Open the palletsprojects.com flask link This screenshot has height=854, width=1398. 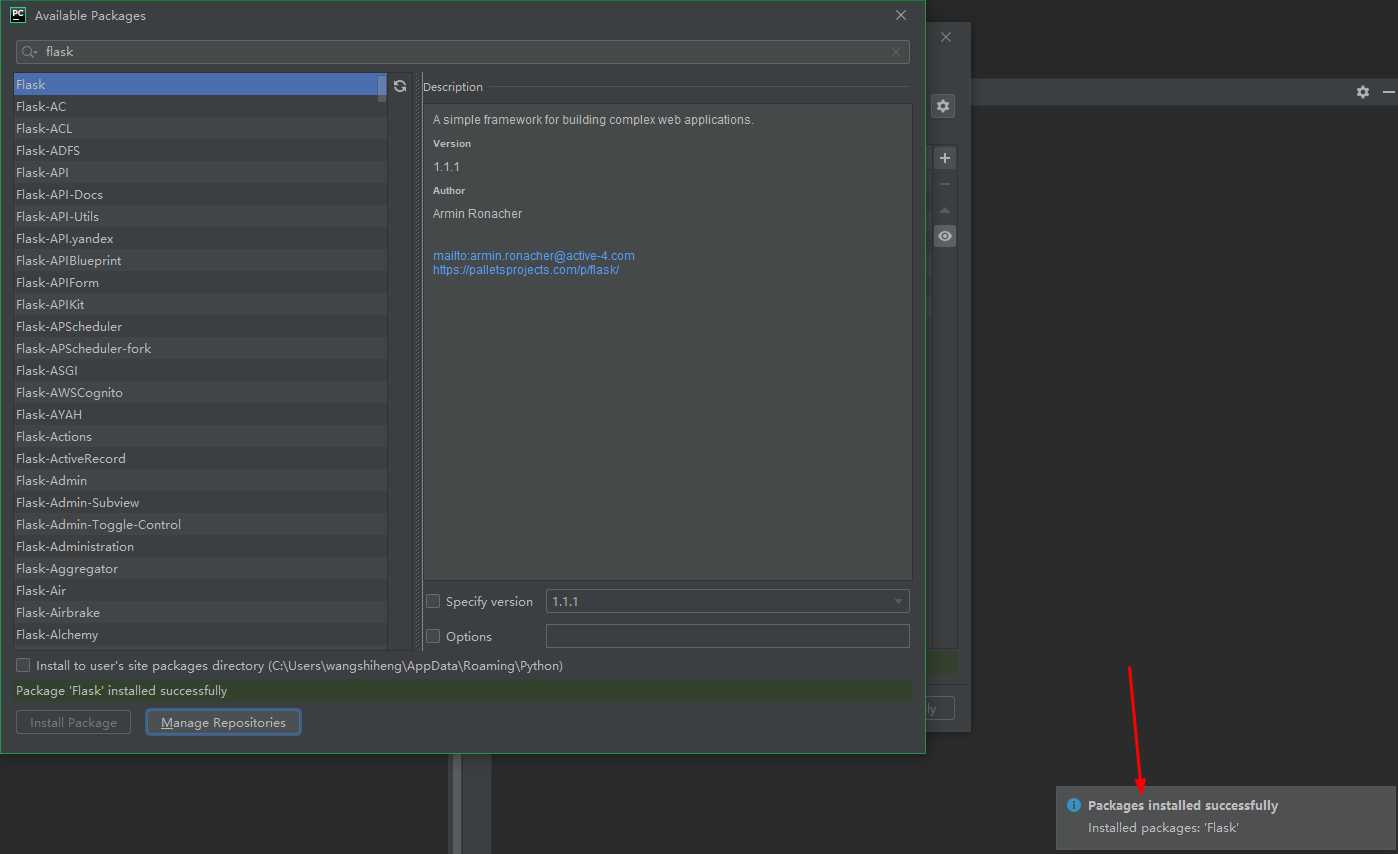point(526,270)
